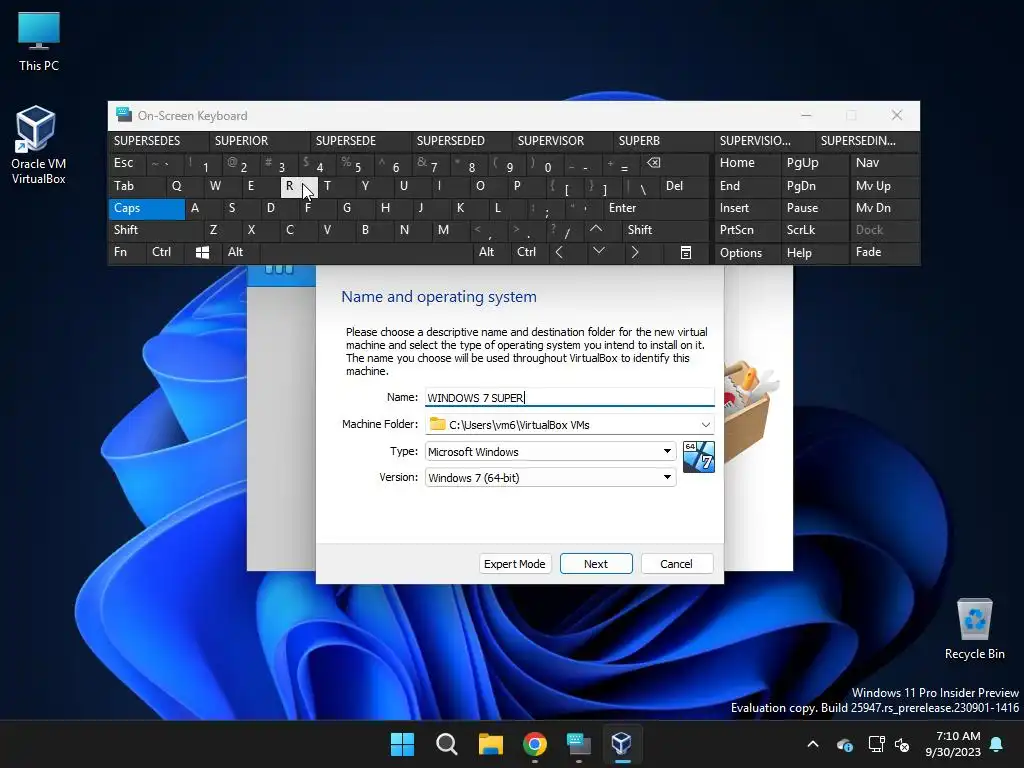Open the Windows Start menu
This screenshot has width=1024, height=768.
pos(402,744)
